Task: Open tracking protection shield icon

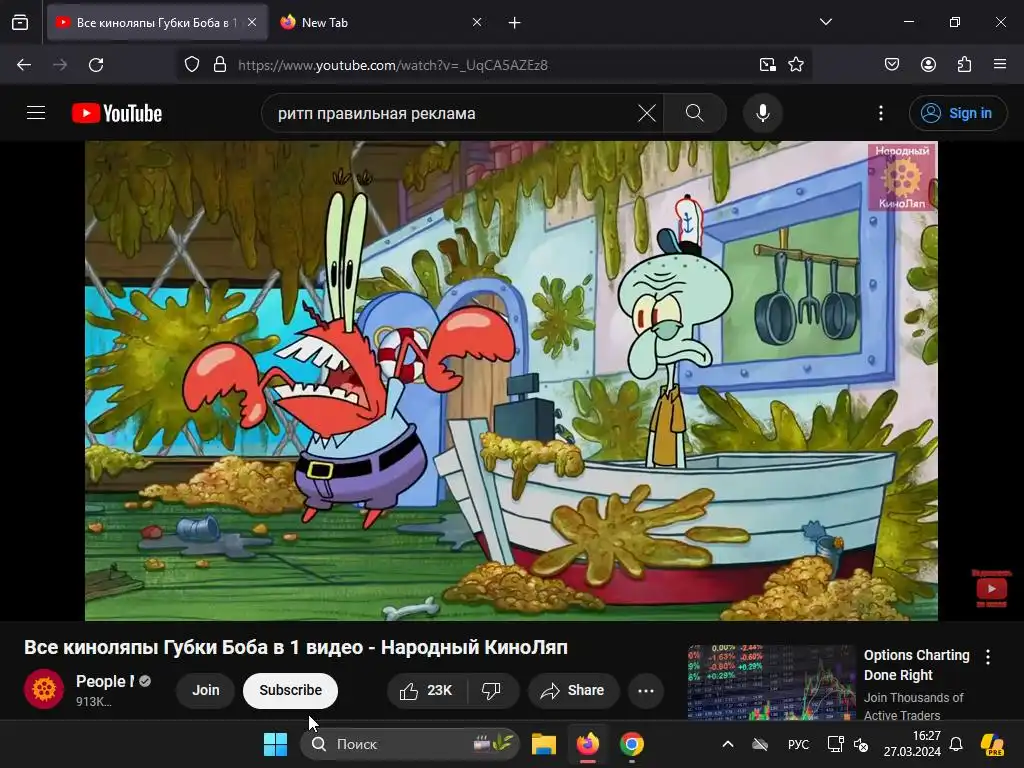Action: point(191,65)
